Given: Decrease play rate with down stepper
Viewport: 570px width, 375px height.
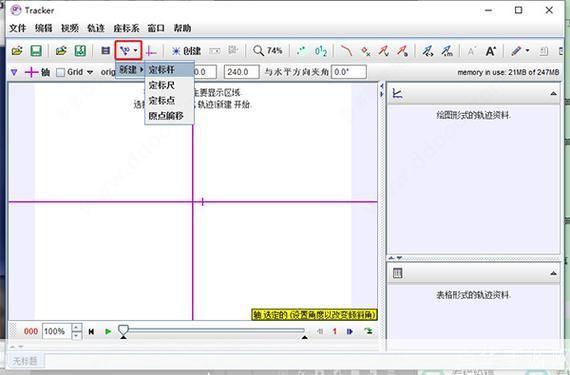Looking at the screenshot, I should 77,335.
